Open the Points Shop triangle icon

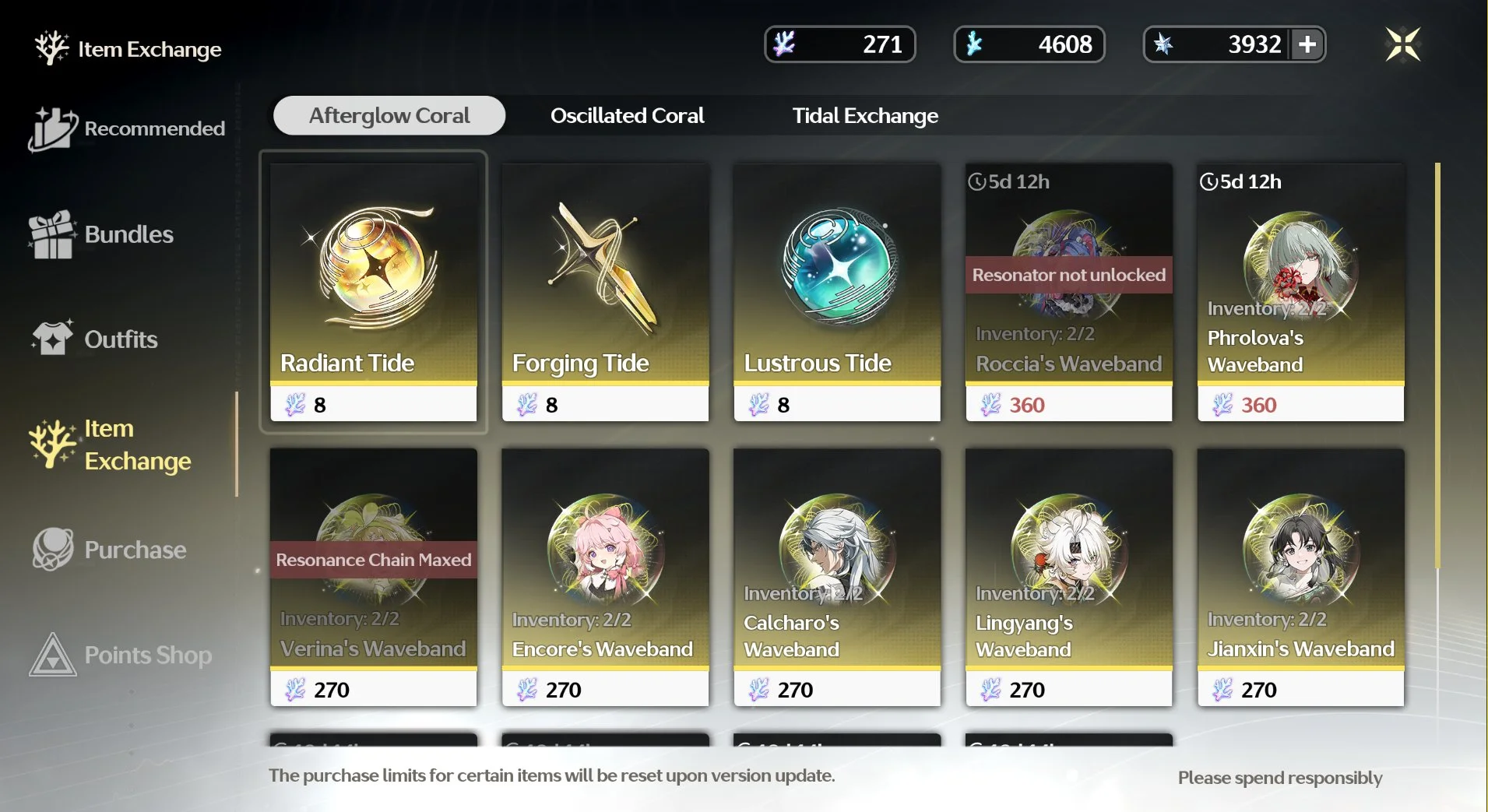click(52, 655)
